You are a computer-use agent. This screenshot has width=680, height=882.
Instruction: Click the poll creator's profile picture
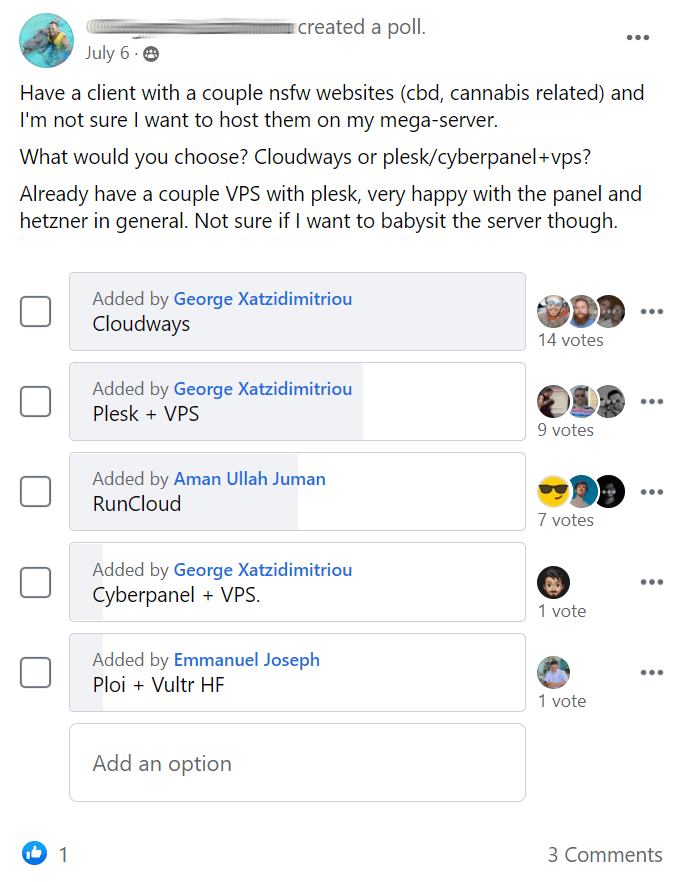click(x=46, y=40)
